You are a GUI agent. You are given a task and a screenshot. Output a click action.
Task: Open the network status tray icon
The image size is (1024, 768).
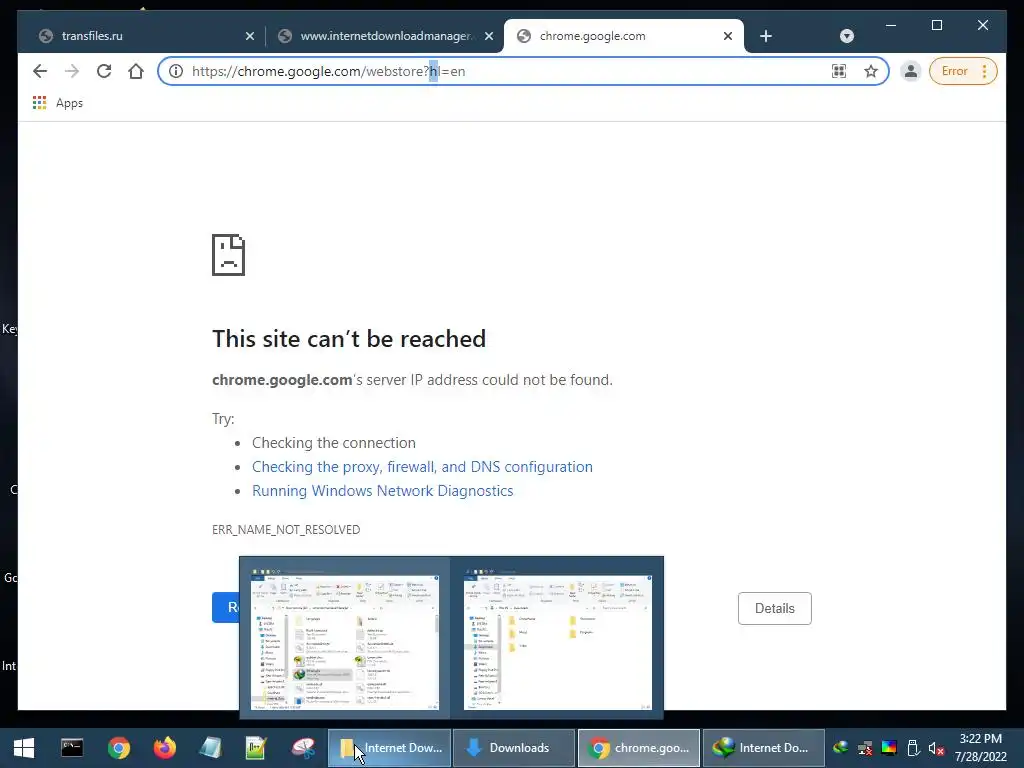coord(865,748)
